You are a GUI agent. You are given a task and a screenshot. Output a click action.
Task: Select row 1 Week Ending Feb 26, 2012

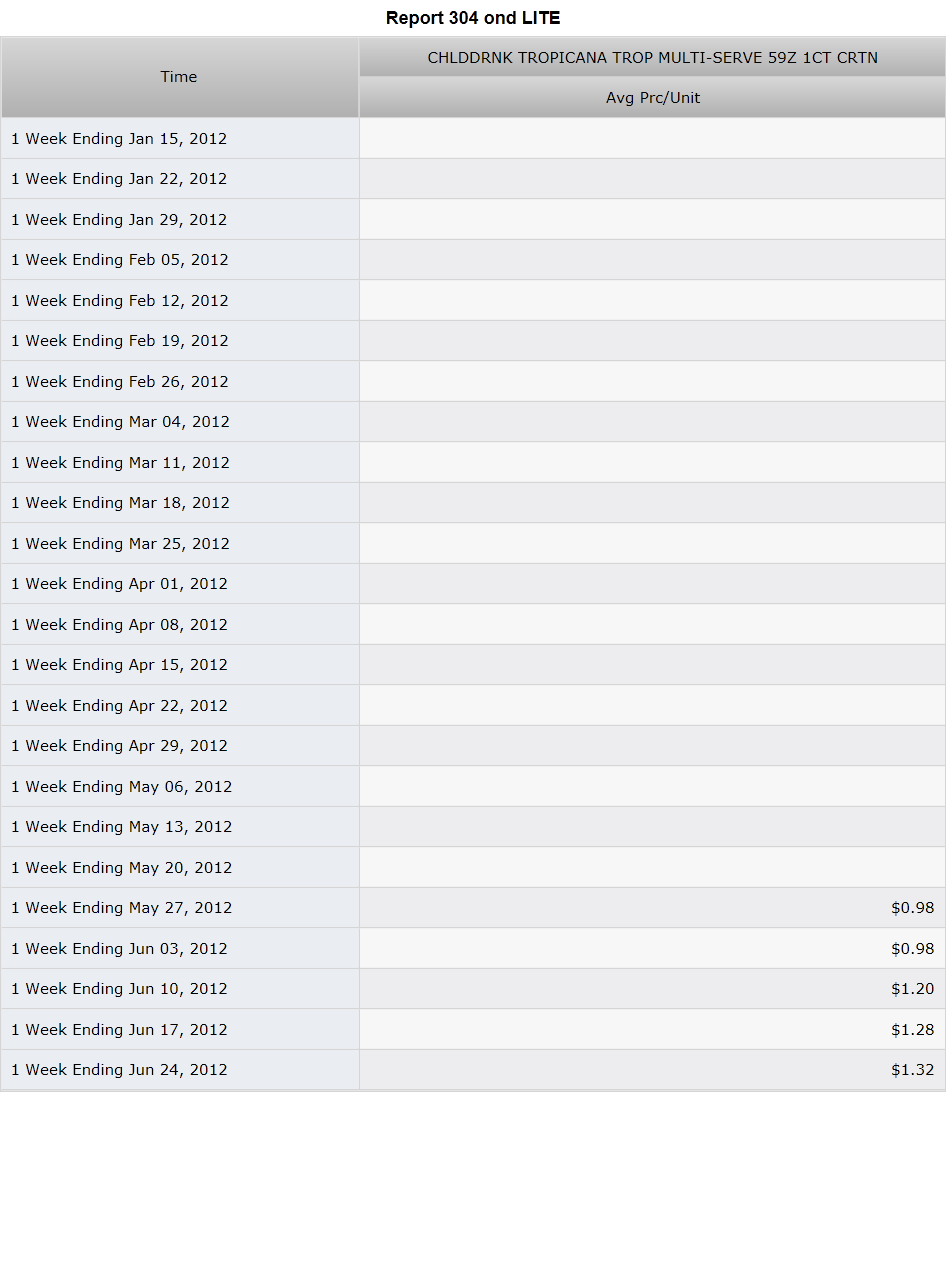pyautogui.click(x=473, y=382)
